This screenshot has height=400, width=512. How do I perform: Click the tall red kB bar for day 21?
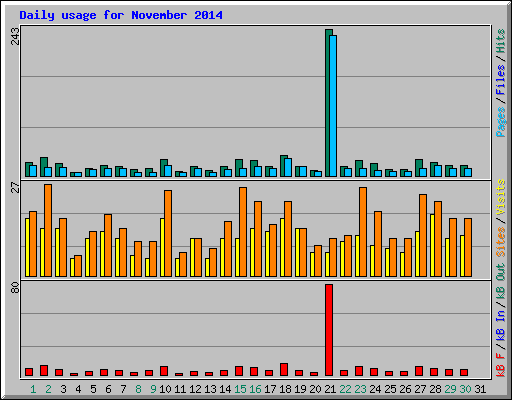pos(329,330)
